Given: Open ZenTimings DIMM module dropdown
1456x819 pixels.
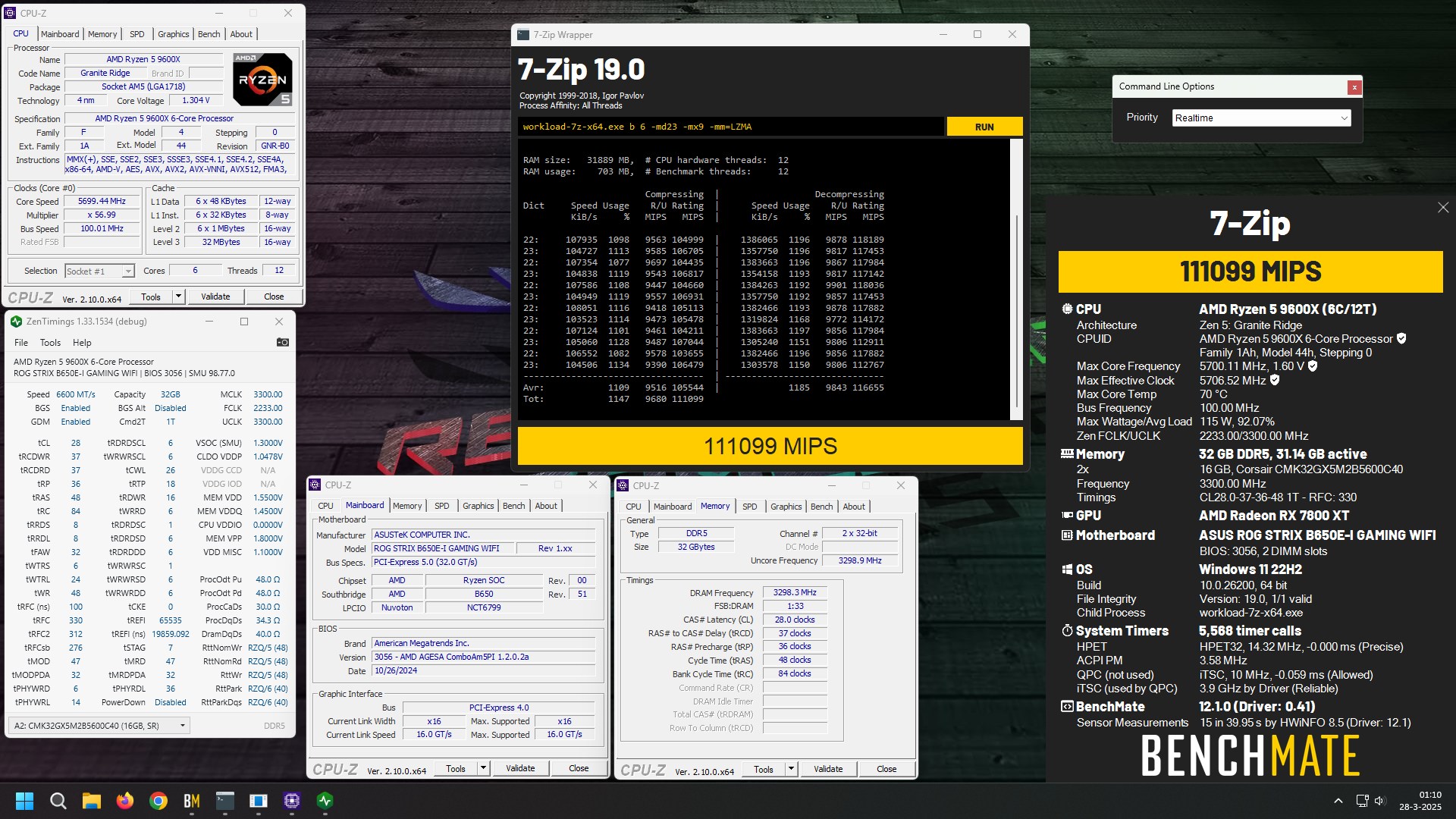Looking at the screenshot, I should tap(99, 726).
